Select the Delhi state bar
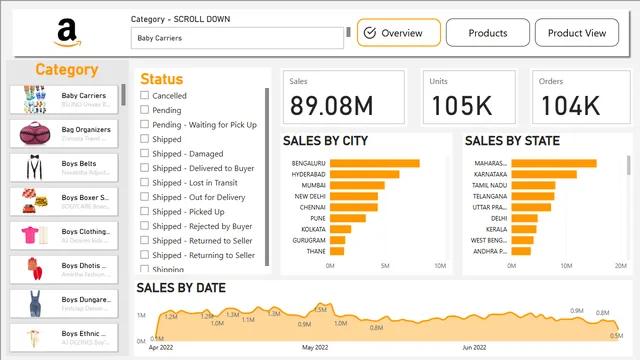 524,218
